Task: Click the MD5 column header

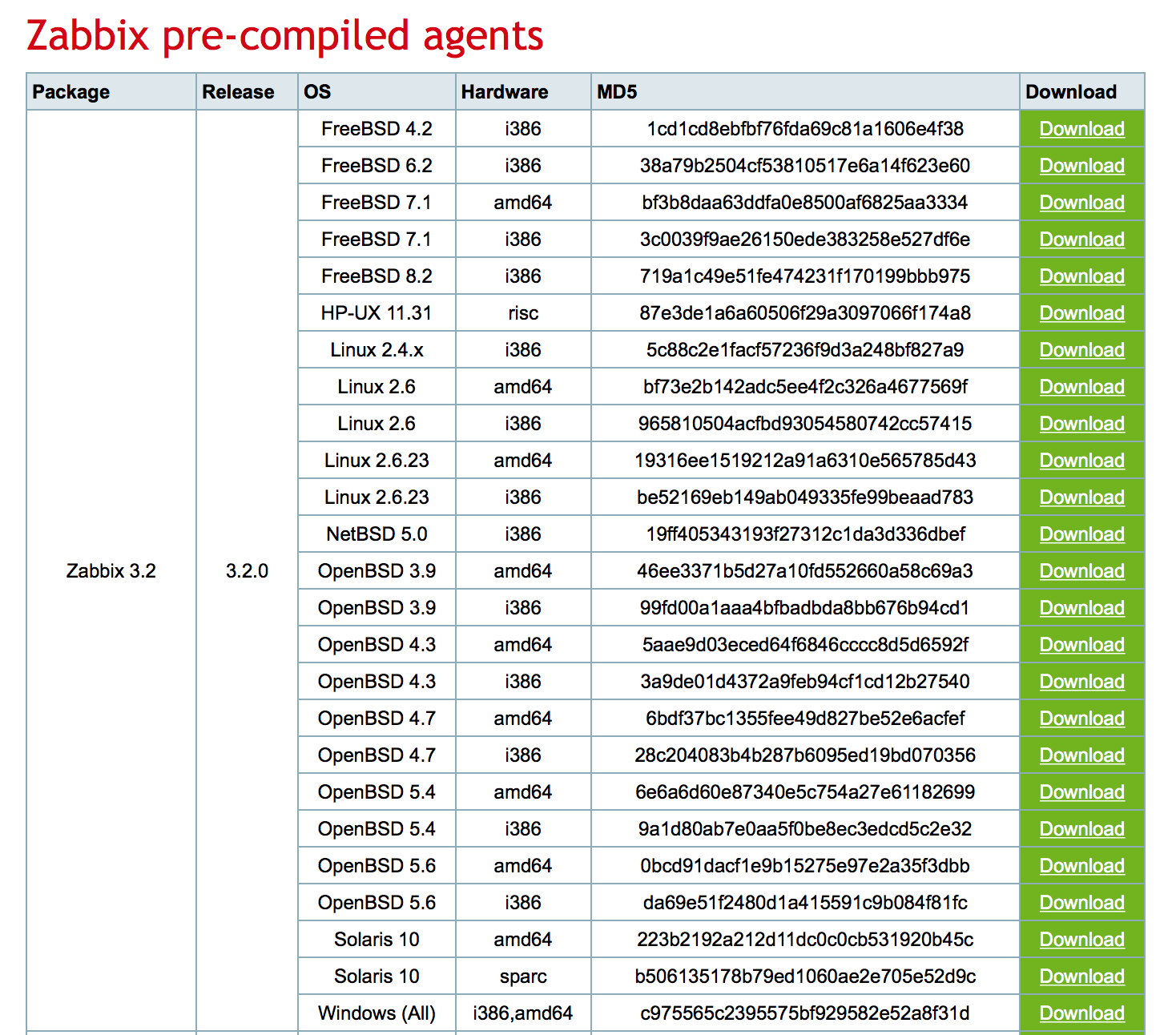Action: coord(617,92)
